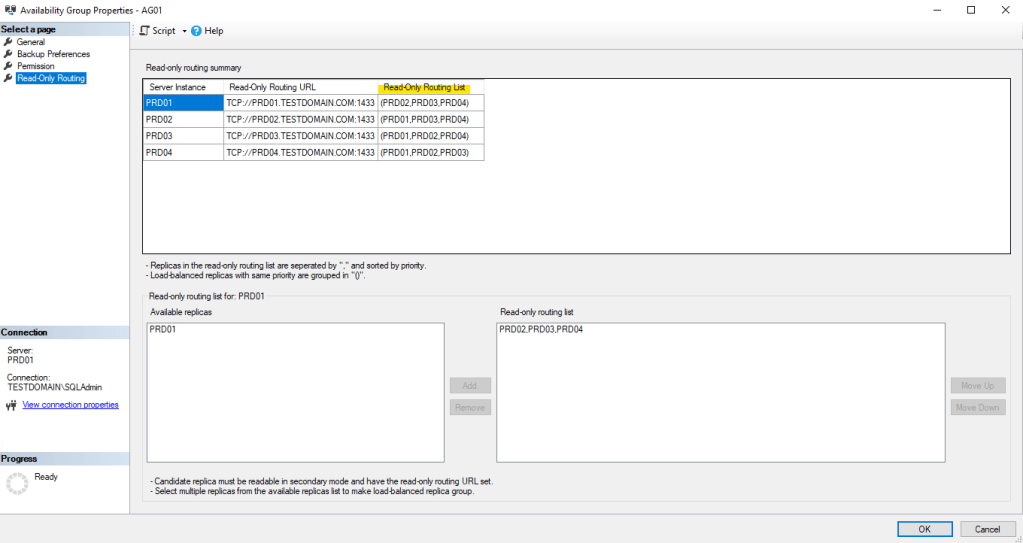Open View connection properties link
Screen dimensions: 1023x543
70,405
